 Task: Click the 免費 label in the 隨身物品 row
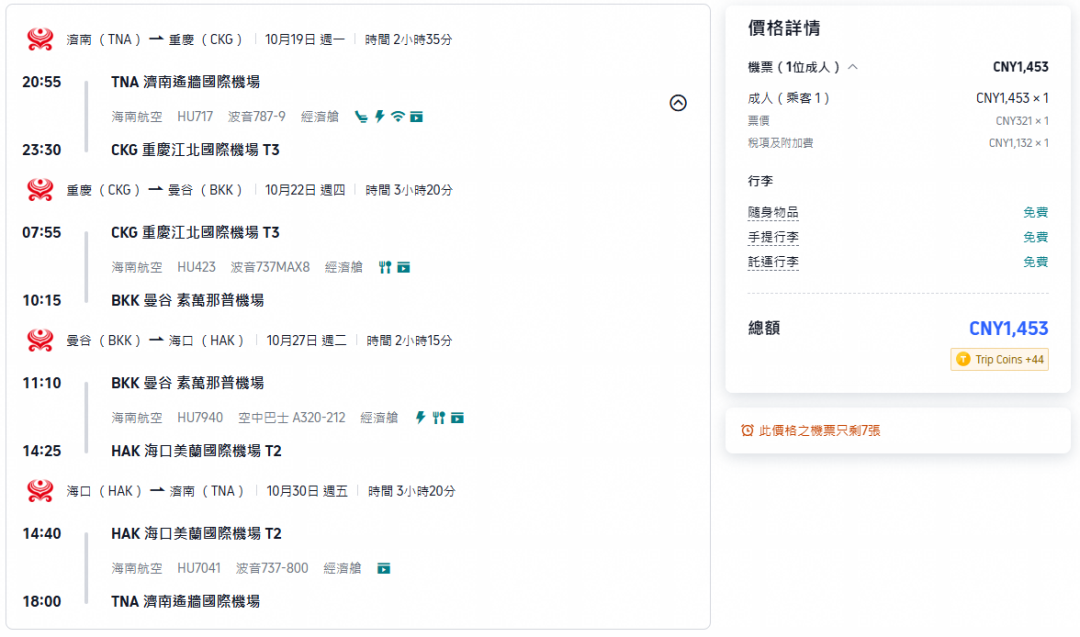coord(1035,213)
